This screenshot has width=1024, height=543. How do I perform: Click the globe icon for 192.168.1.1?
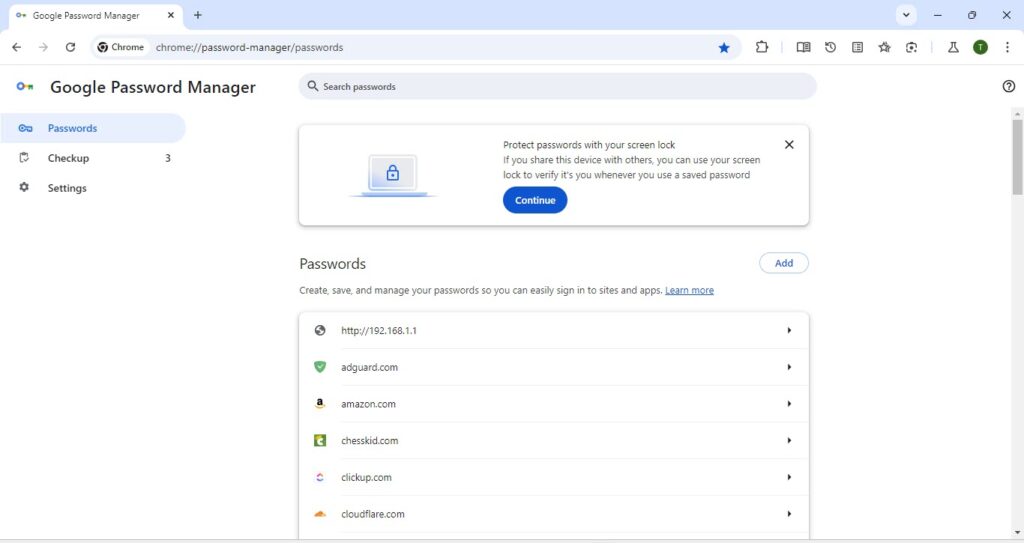pos(320,331)
